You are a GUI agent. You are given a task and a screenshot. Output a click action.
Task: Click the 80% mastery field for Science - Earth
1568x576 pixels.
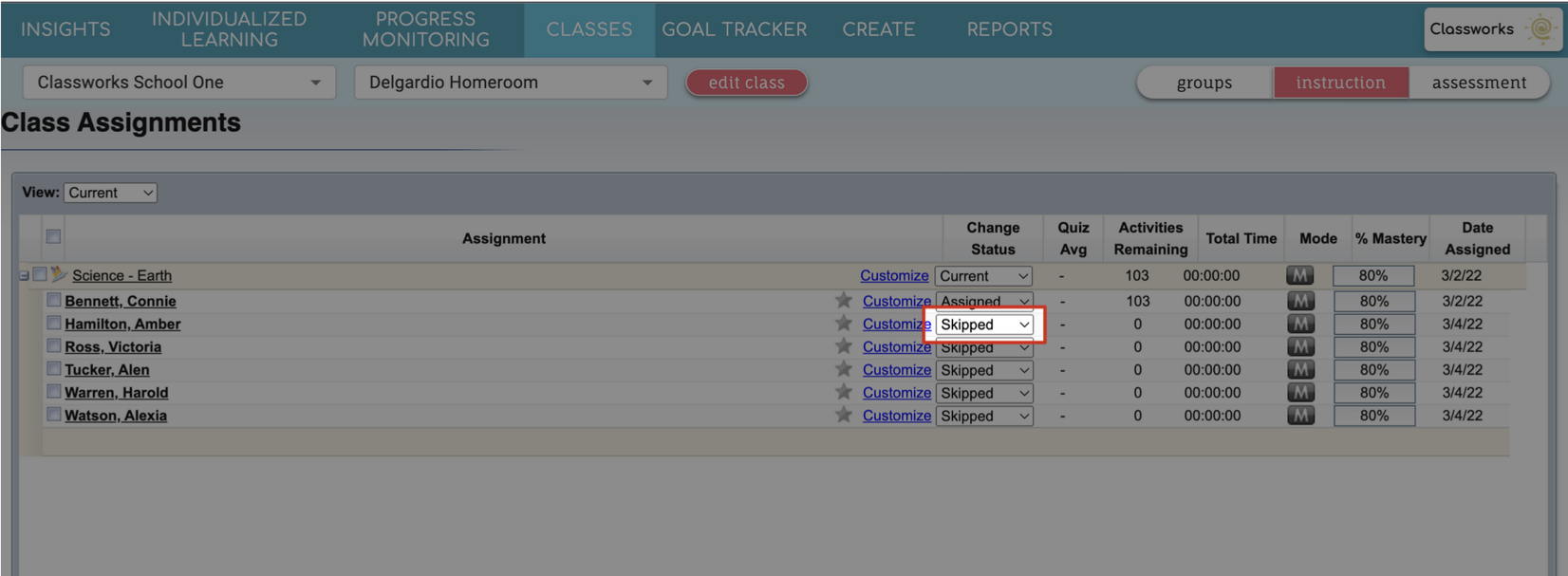point(1373,275)
